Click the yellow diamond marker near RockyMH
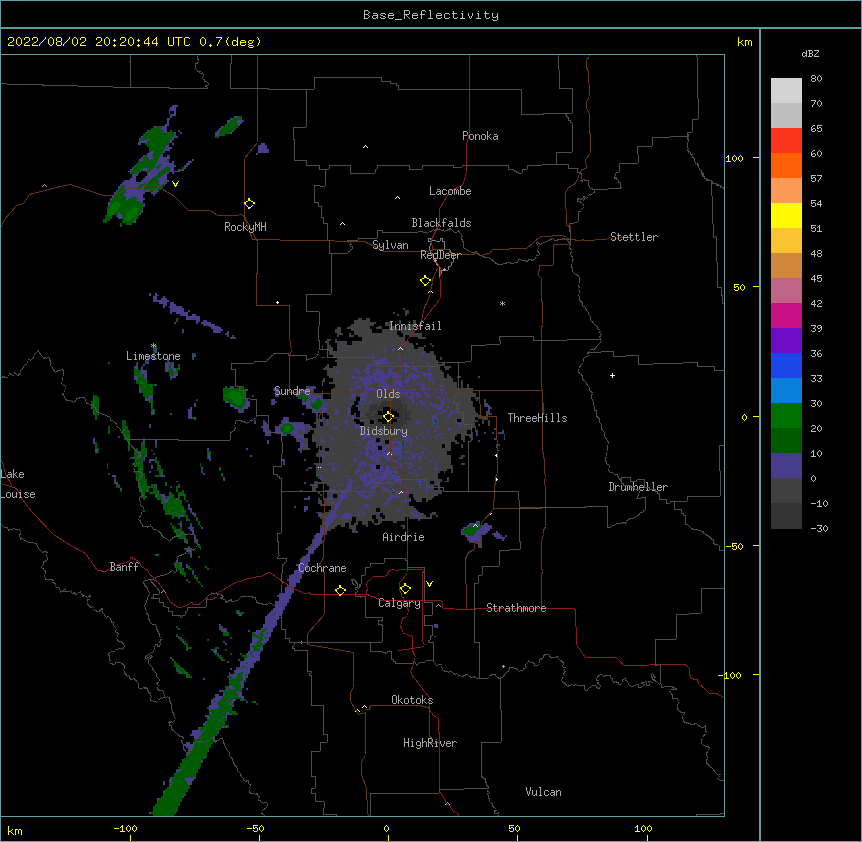The image size is (862, 842). point(249,204)
